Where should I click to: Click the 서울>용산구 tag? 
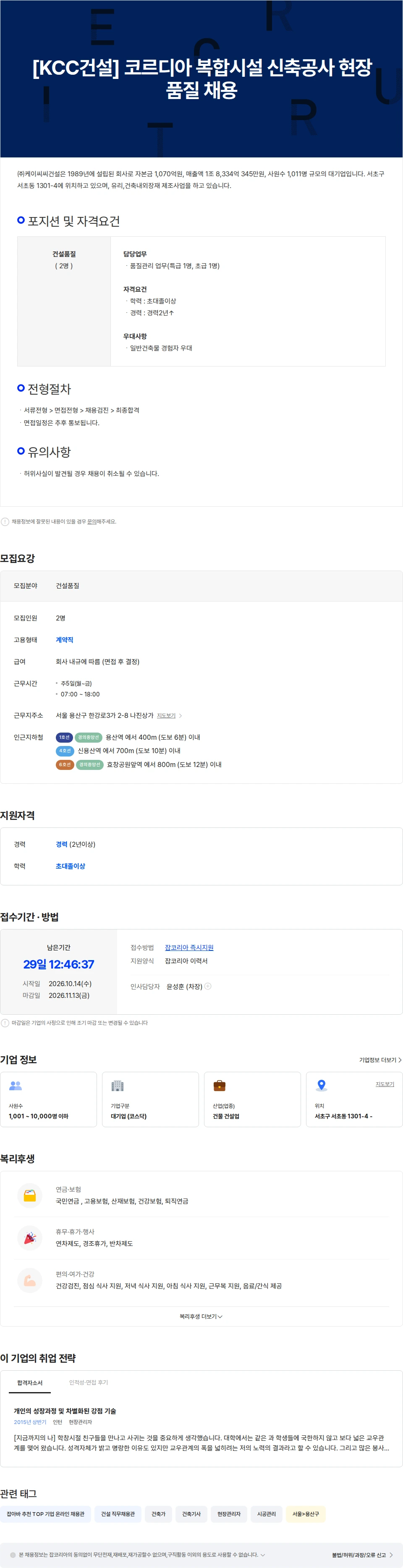pyautogui.click(x=306, y=1514)
